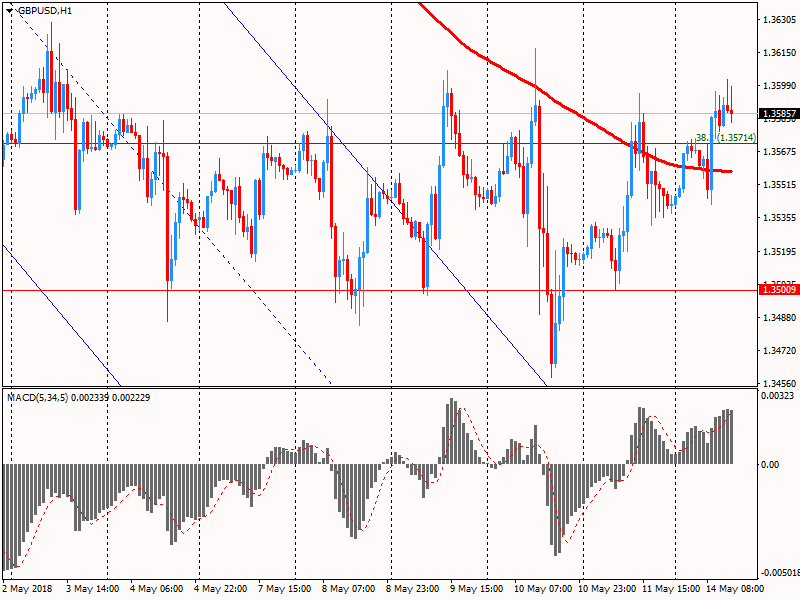Click the GBPUSD,H1 chart title
The height and width of the screenshot is (600, 800).
point(44,10)
